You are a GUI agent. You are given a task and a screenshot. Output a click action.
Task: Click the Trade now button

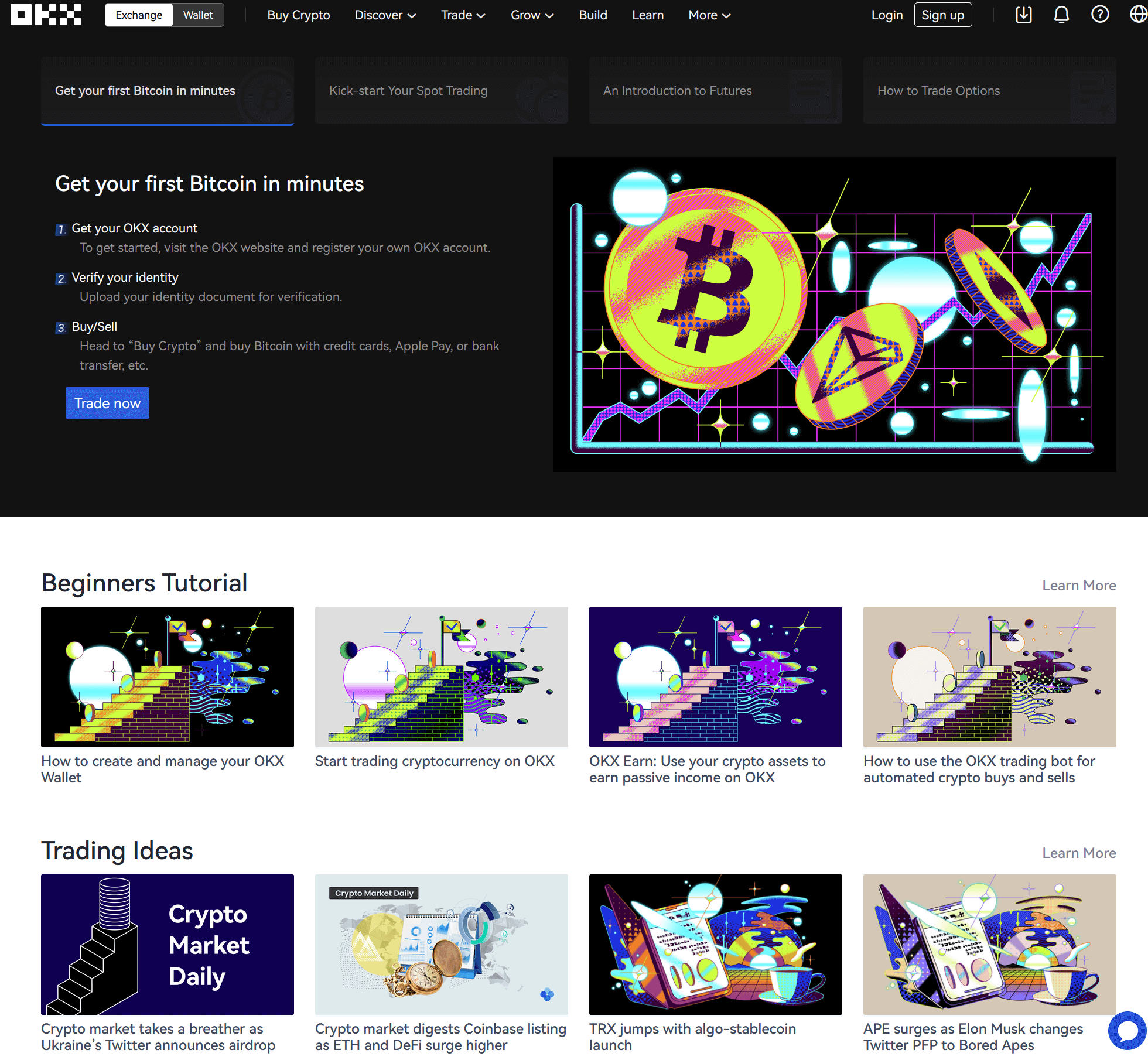[107, 403]
